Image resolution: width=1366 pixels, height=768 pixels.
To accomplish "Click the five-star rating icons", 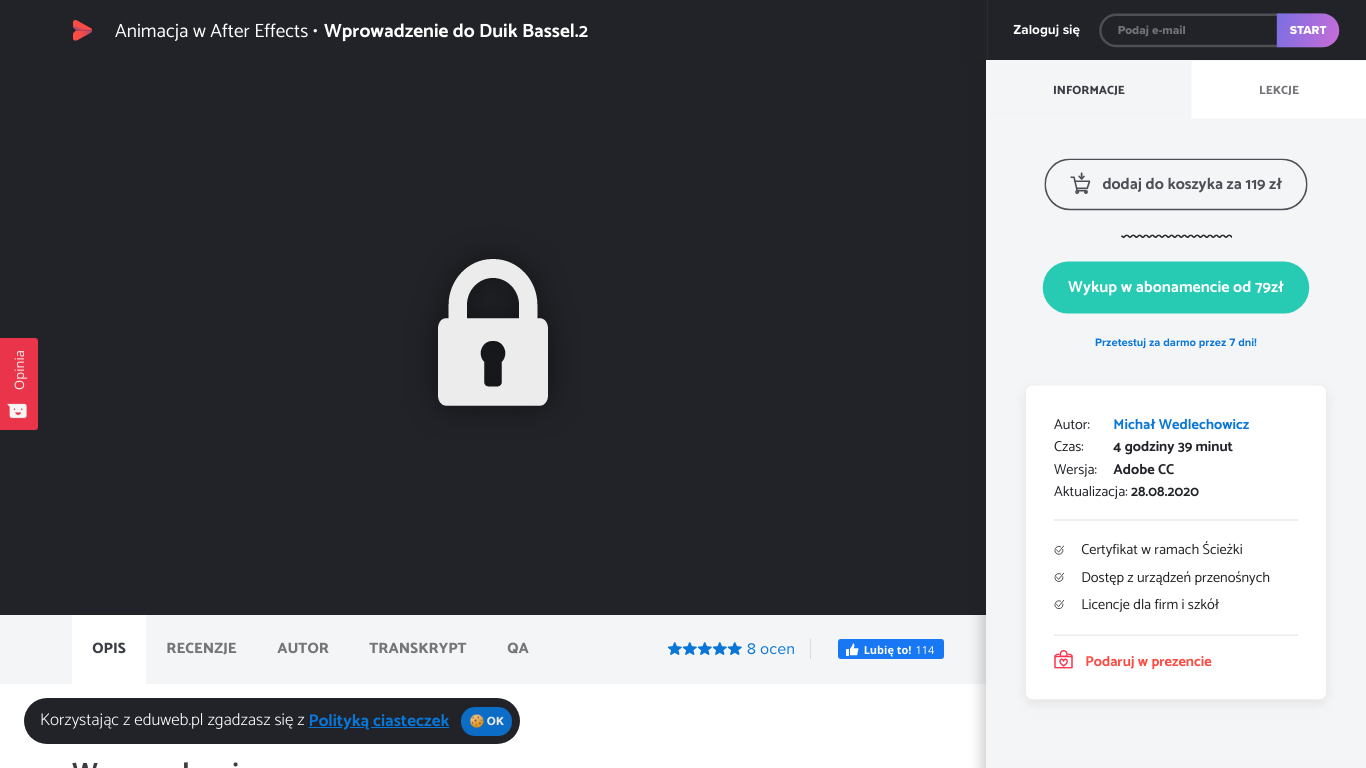I will [705, 649].
